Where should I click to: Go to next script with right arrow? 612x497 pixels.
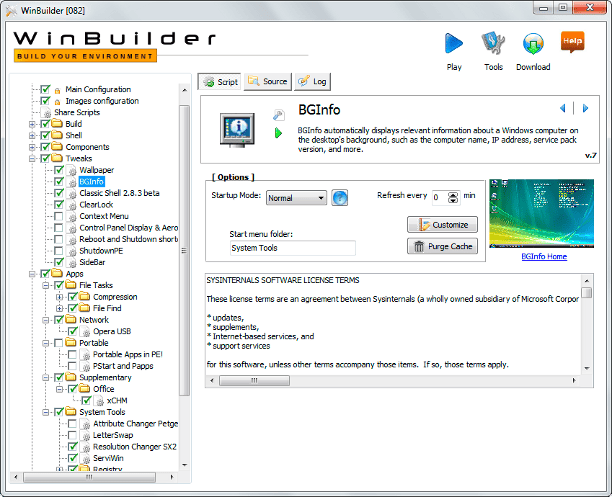tap(585, 108)
